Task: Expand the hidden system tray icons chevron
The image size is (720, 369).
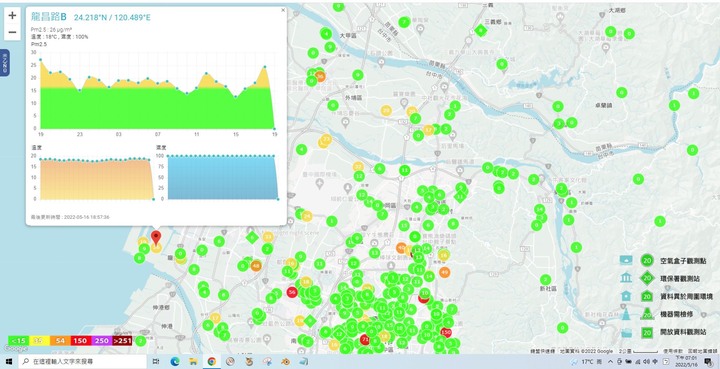Action: (610, 362)
